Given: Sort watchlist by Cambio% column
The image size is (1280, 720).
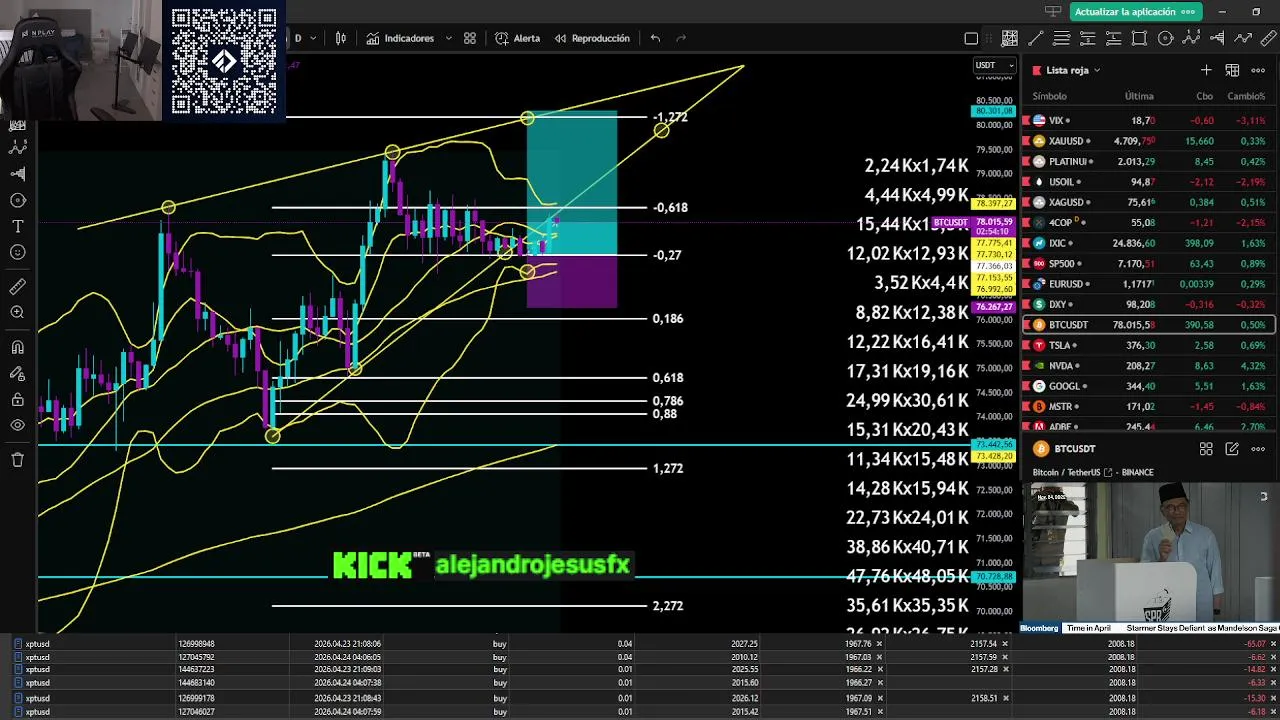Looking at the screenshot, I should tap(1246, 96).
